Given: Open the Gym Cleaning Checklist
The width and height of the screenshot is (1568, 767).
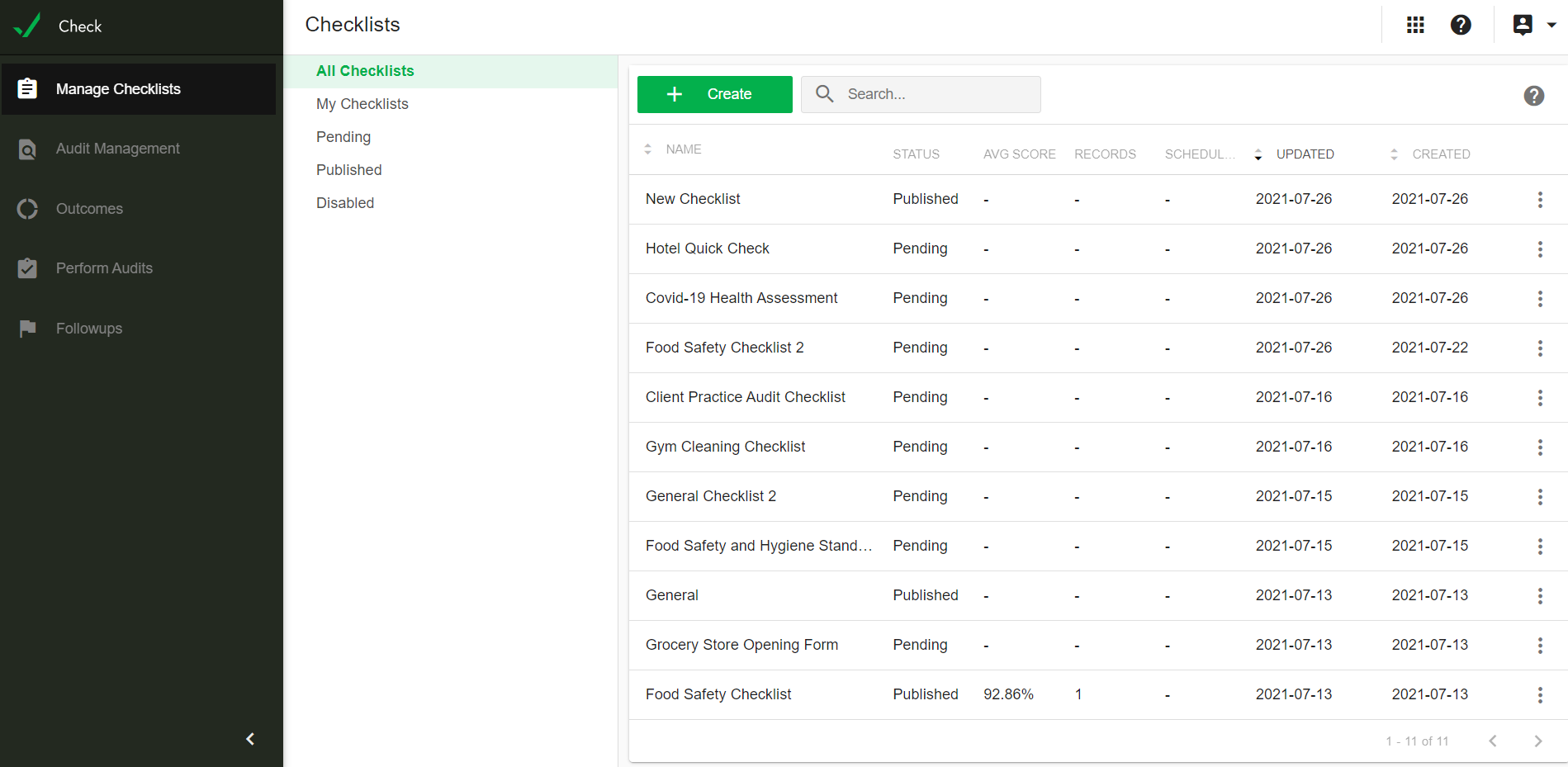Looking at the screenshot, I should (725, 447).
